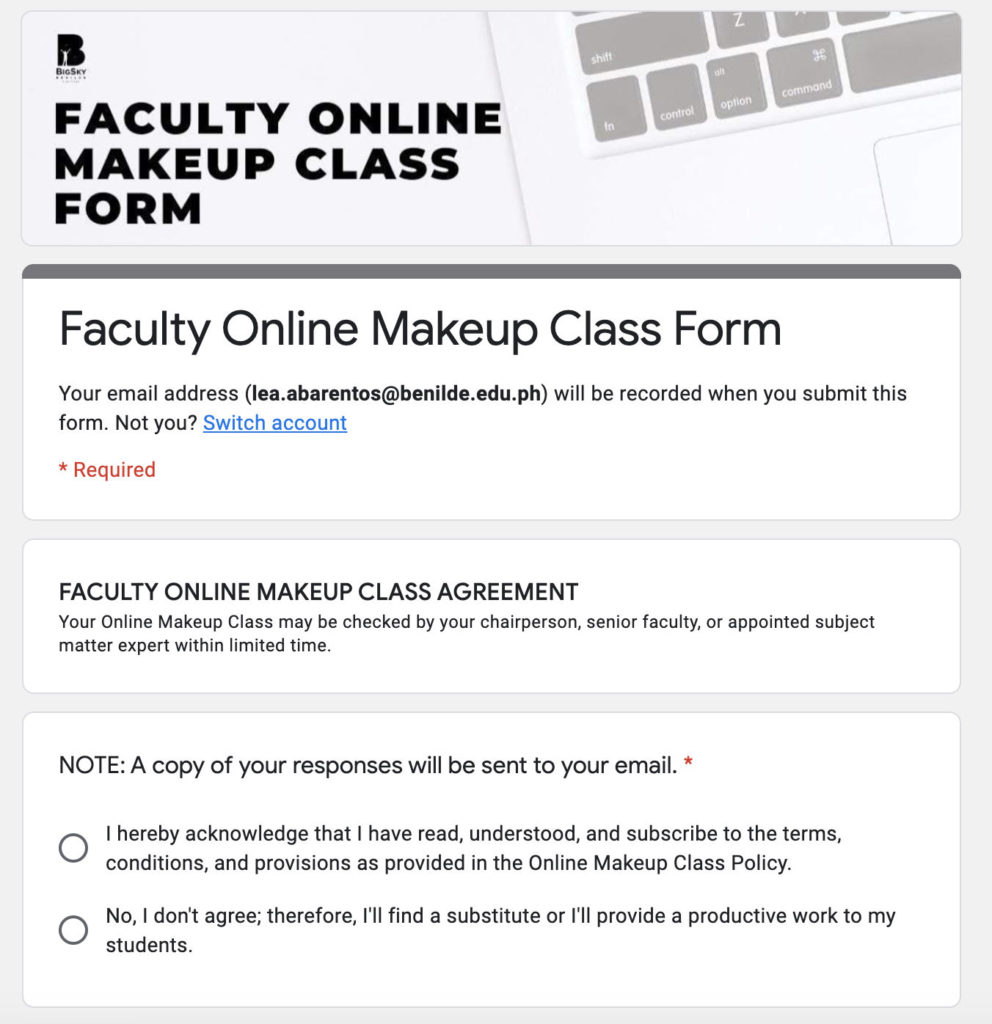Select the 'No, I don't agree' option
This screenshot has height=1024, width=992.
pyautogui.click(x=72, y=929)
